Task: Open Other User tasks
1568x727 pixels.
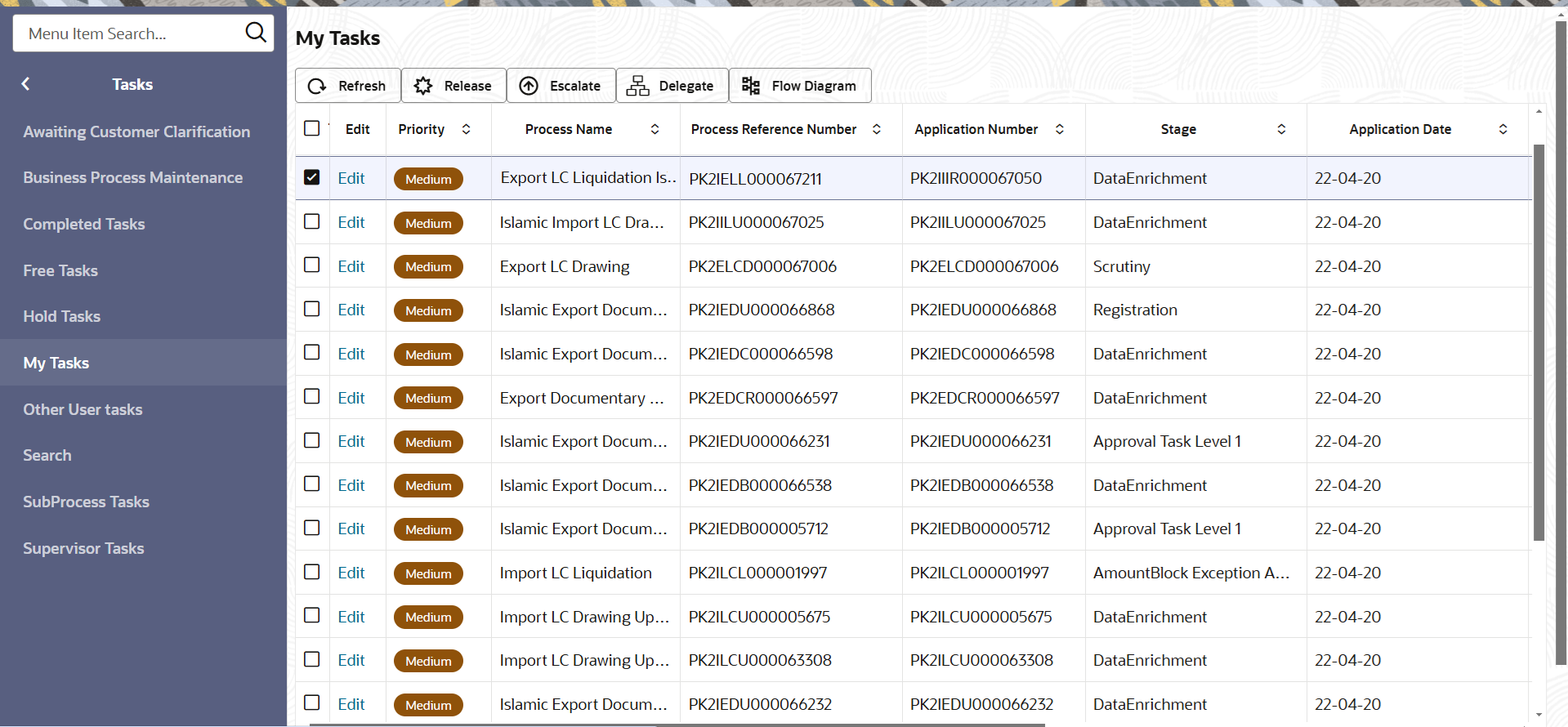Action: 83,409
